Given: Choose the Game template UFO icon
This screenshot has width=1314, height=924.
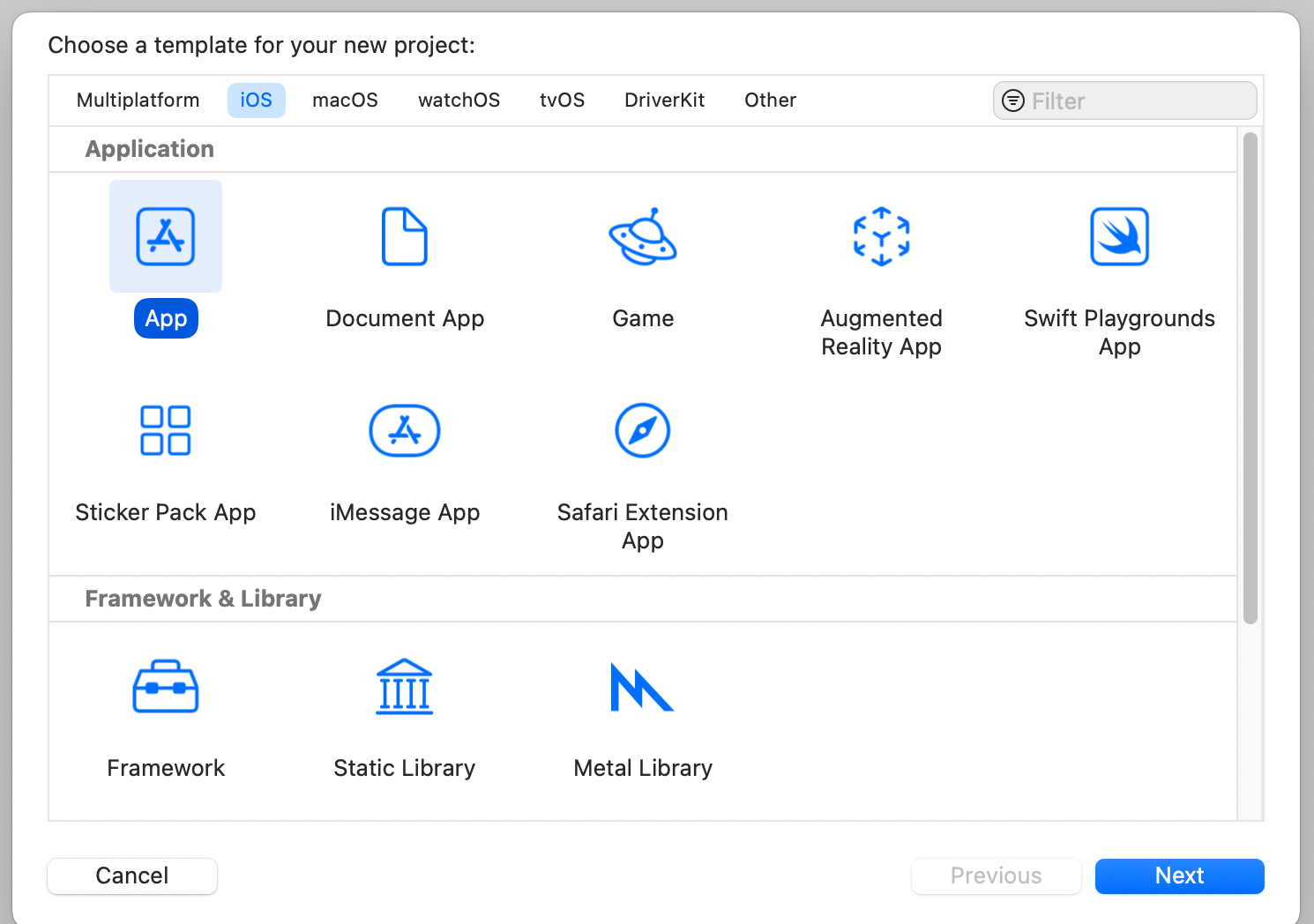Looking at the screenshot, I should click(643, 236).
